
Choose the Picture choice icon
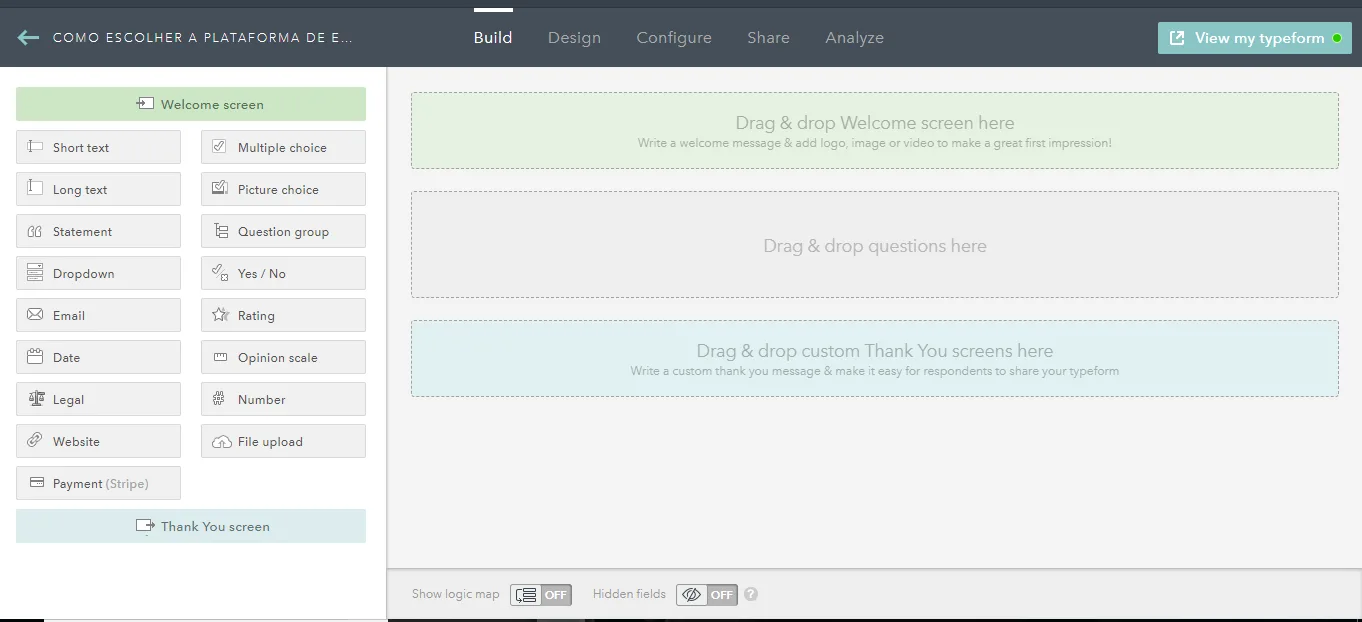coord(220,189)
